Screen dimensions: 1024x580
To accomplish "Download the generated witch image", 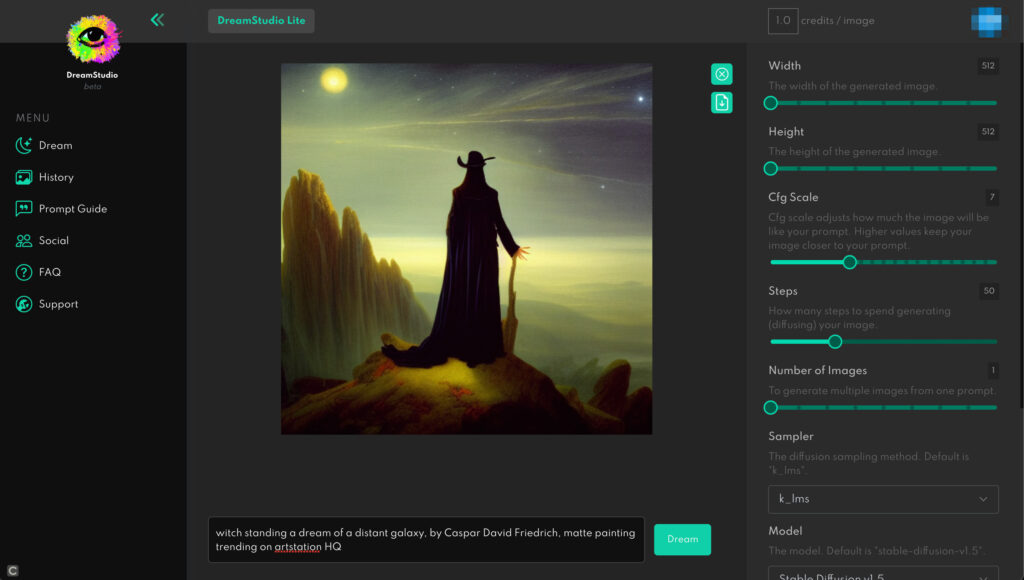I will (721, 102).
